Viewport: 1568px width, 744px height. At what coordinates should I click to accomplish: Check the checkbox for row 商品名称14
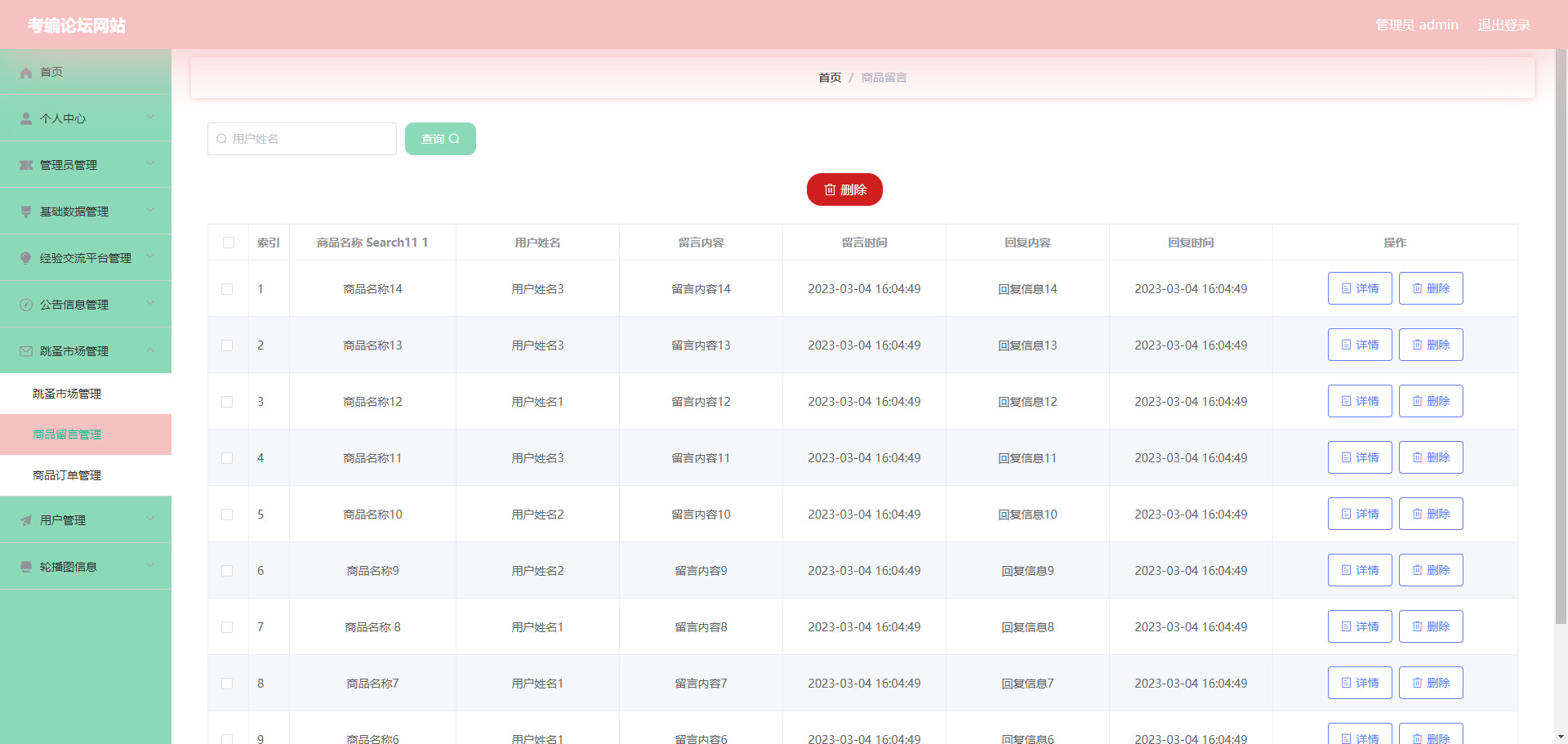[x=227, y=289]
